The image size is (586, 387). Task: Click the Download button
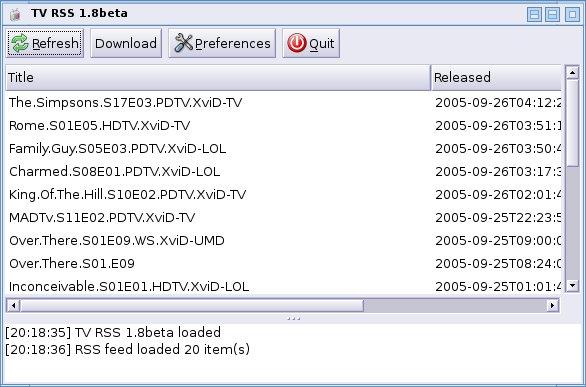point(126,43)
